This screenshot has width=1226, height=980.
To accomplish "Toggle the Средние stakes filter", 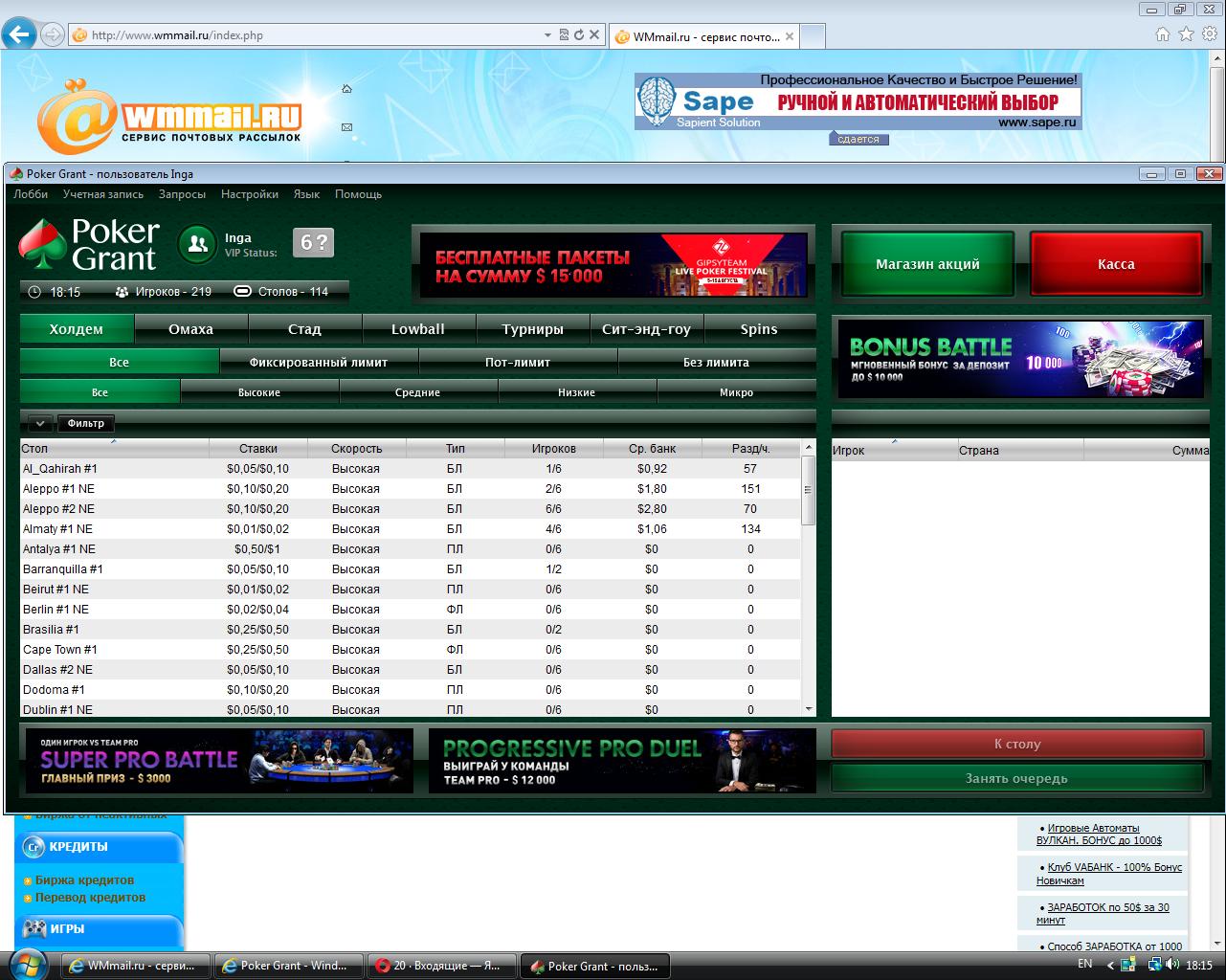I will pos(418,392).
